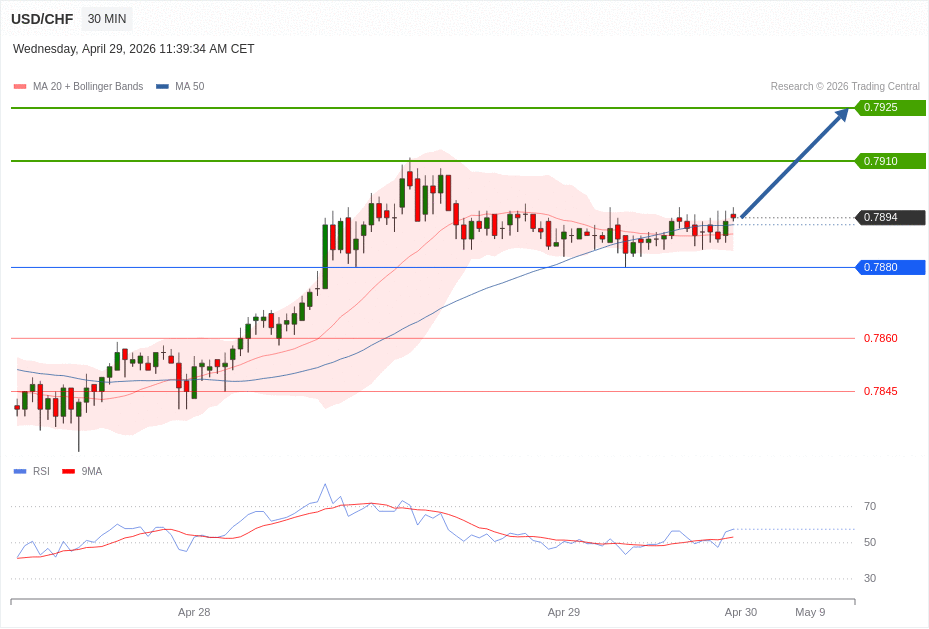This screenshot has height=629, width=929.
Task: Click the USD/CHF symbol title
Action: [42, 19]
